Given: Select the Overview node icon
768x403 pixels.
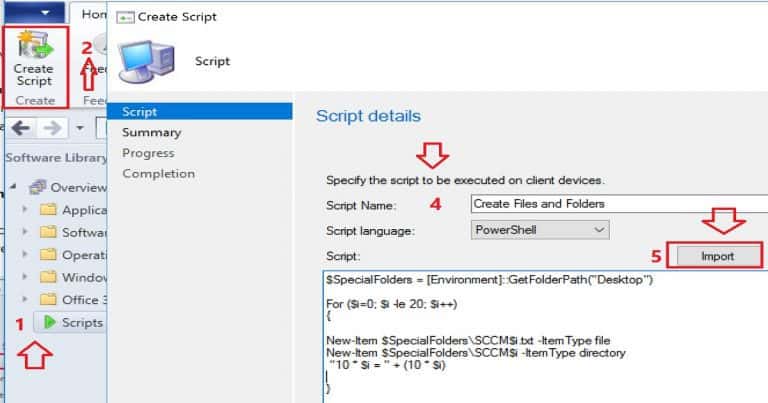Looking at the screenshot, I should point(38,187).
